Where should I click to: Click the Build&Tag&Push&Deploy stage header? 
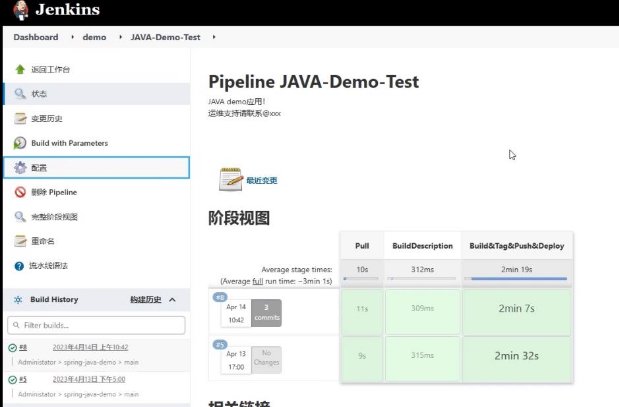(x=517, y=246)
